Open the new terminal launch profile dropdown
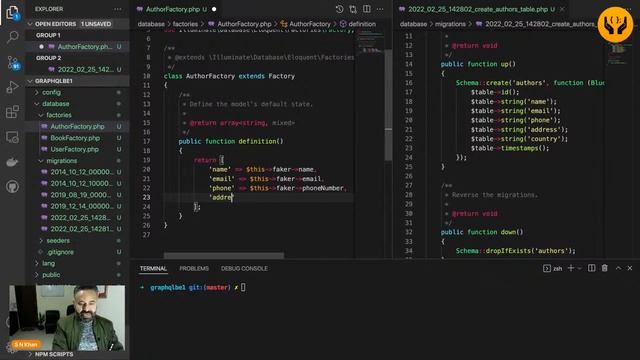This screenshot has width=640, height=360. point(580,269)
